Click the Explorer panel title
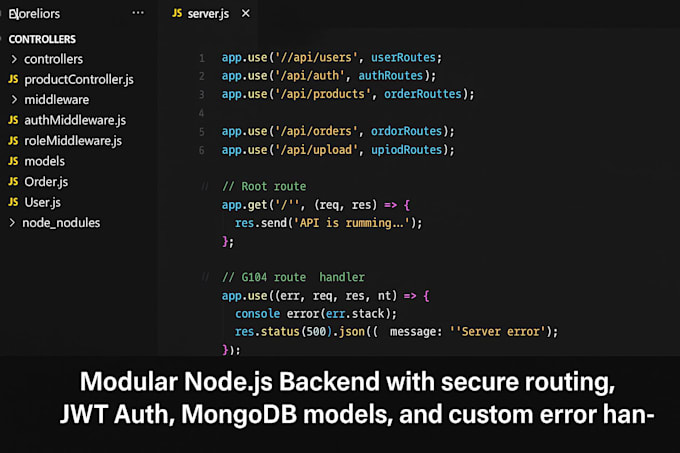680x453 pixels. 34,14
